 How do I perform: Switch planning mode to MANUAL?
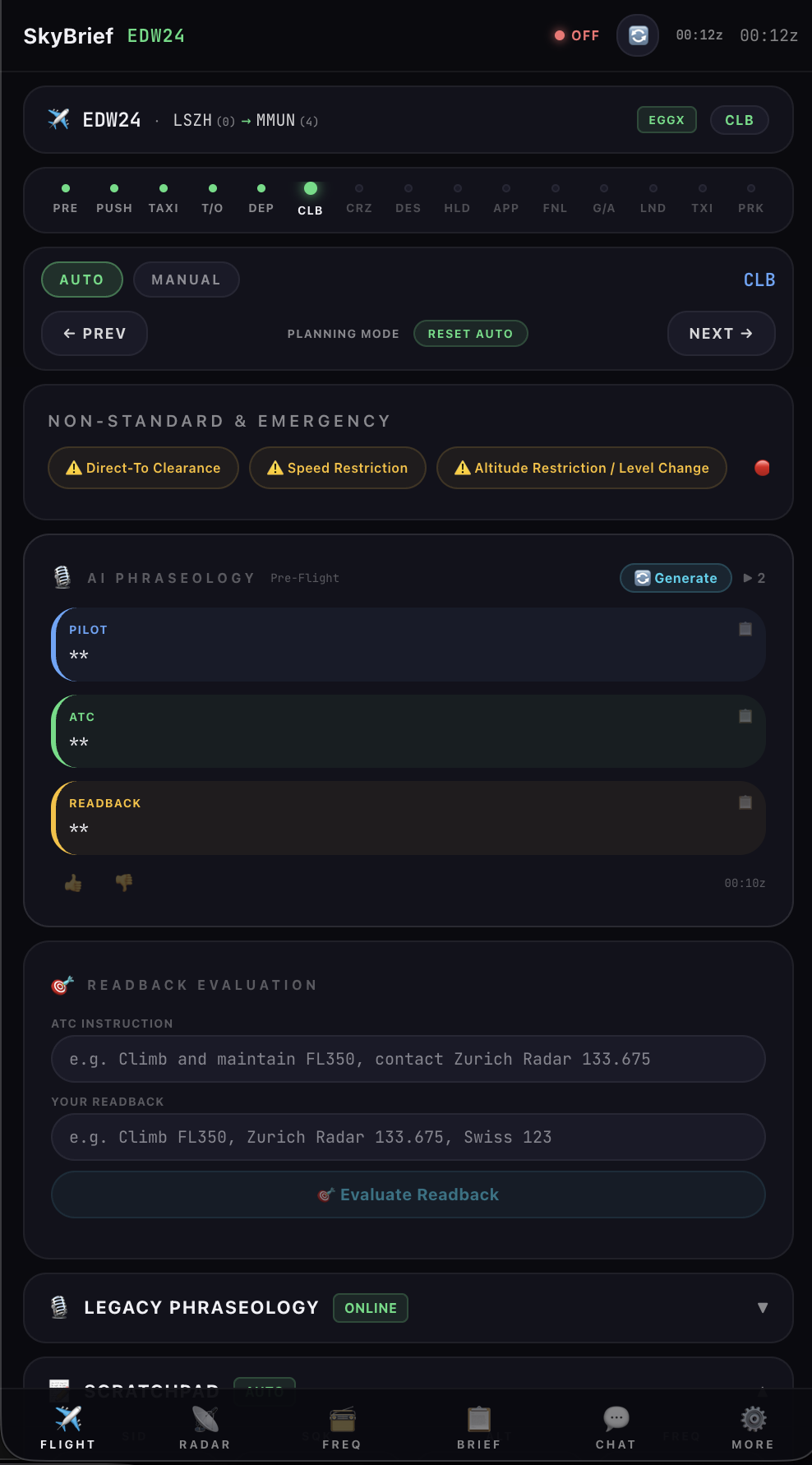pos(186,280)
